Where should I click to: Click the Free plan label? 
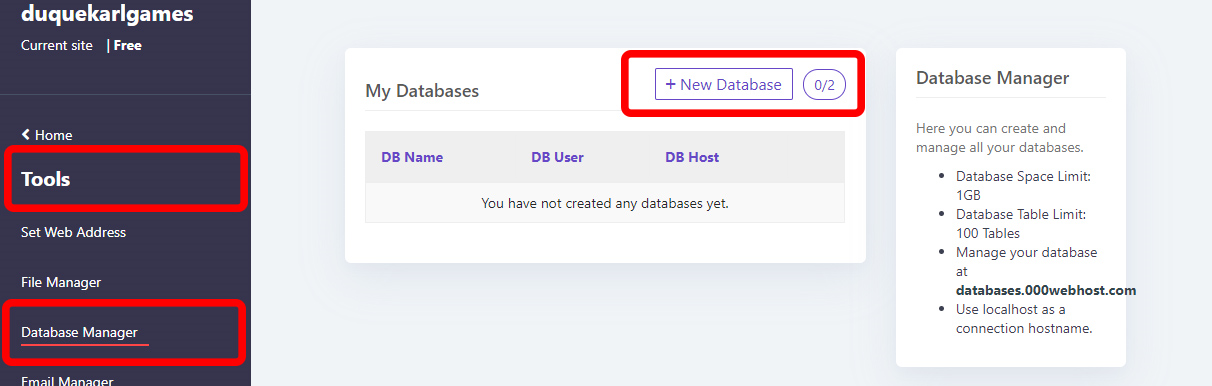pos(127,45)
